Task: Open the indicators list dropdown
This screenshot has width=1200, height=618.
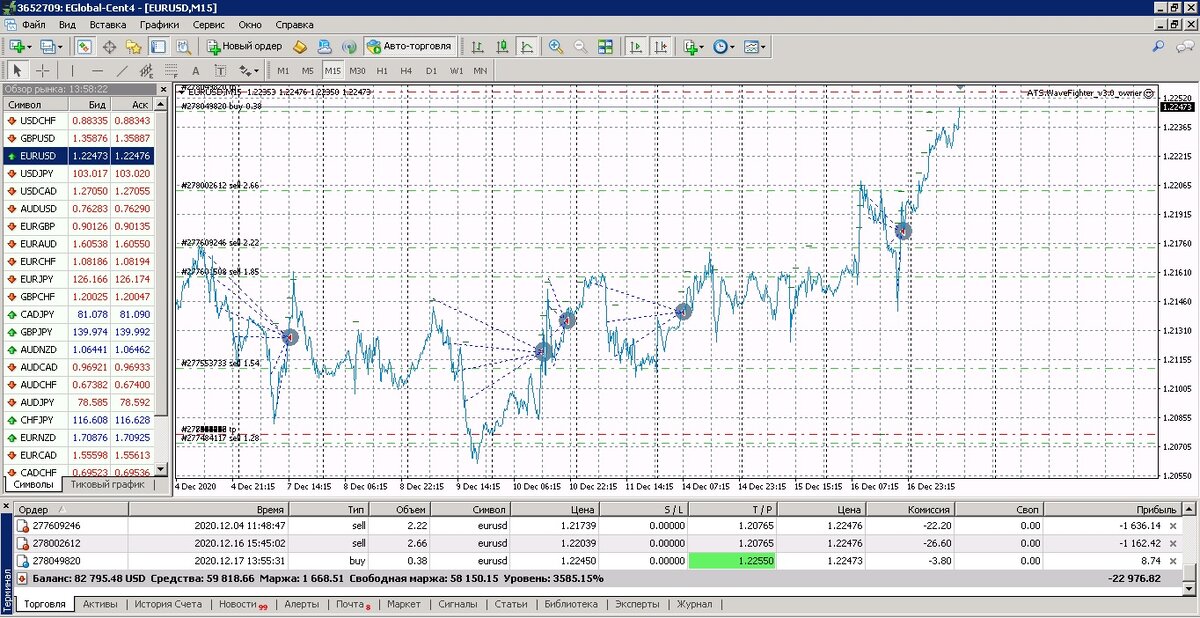Action: coord(694,46)
